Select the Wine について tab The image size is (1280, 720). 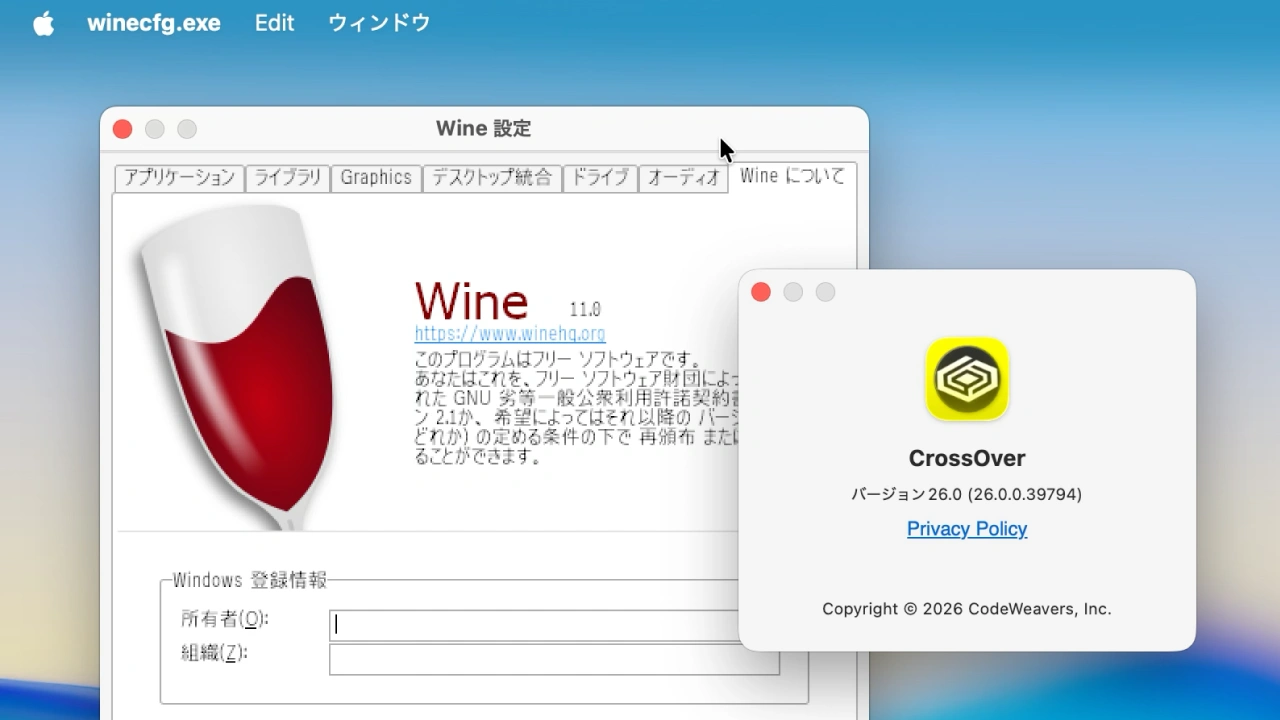click(x=792, y=176)
